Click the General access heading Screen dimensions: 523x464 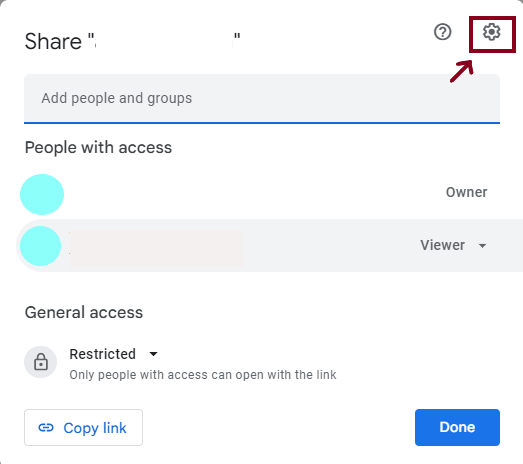tap(84, 313)
